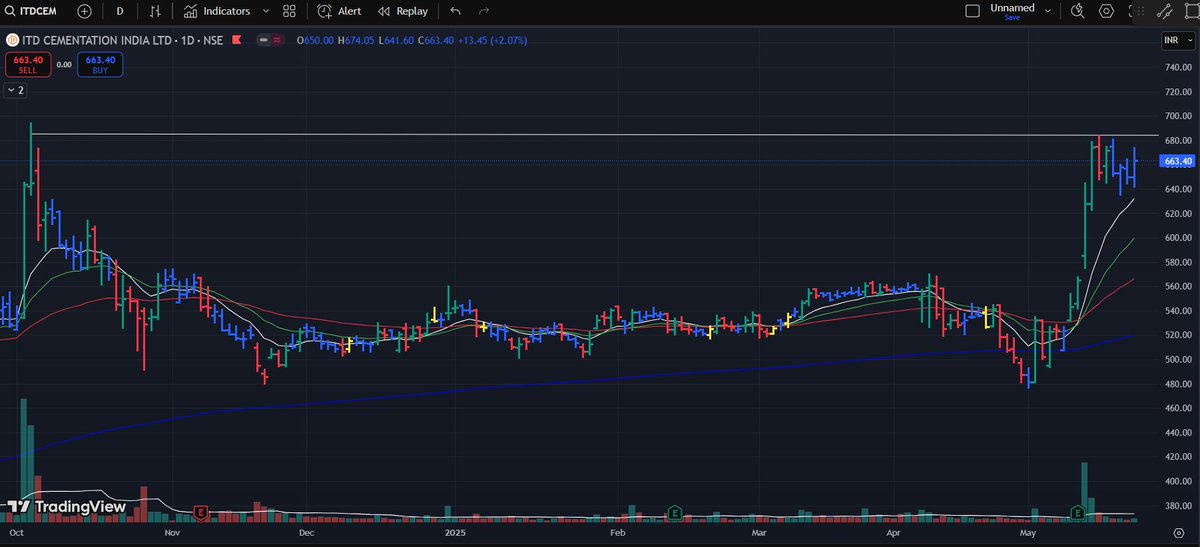Open the indicator templates grid icon
This screenshot has height=547, width=1200.
[x=289, y=11]
